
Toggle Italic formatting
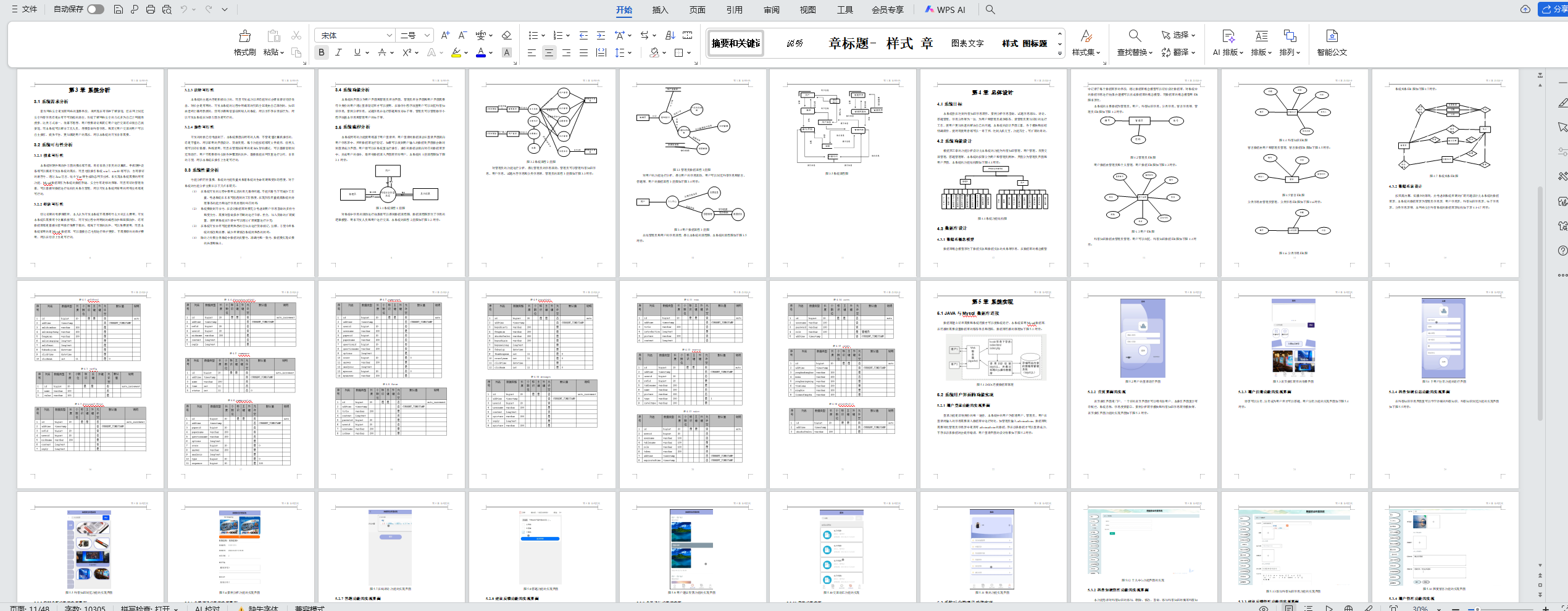coord(338,53)
